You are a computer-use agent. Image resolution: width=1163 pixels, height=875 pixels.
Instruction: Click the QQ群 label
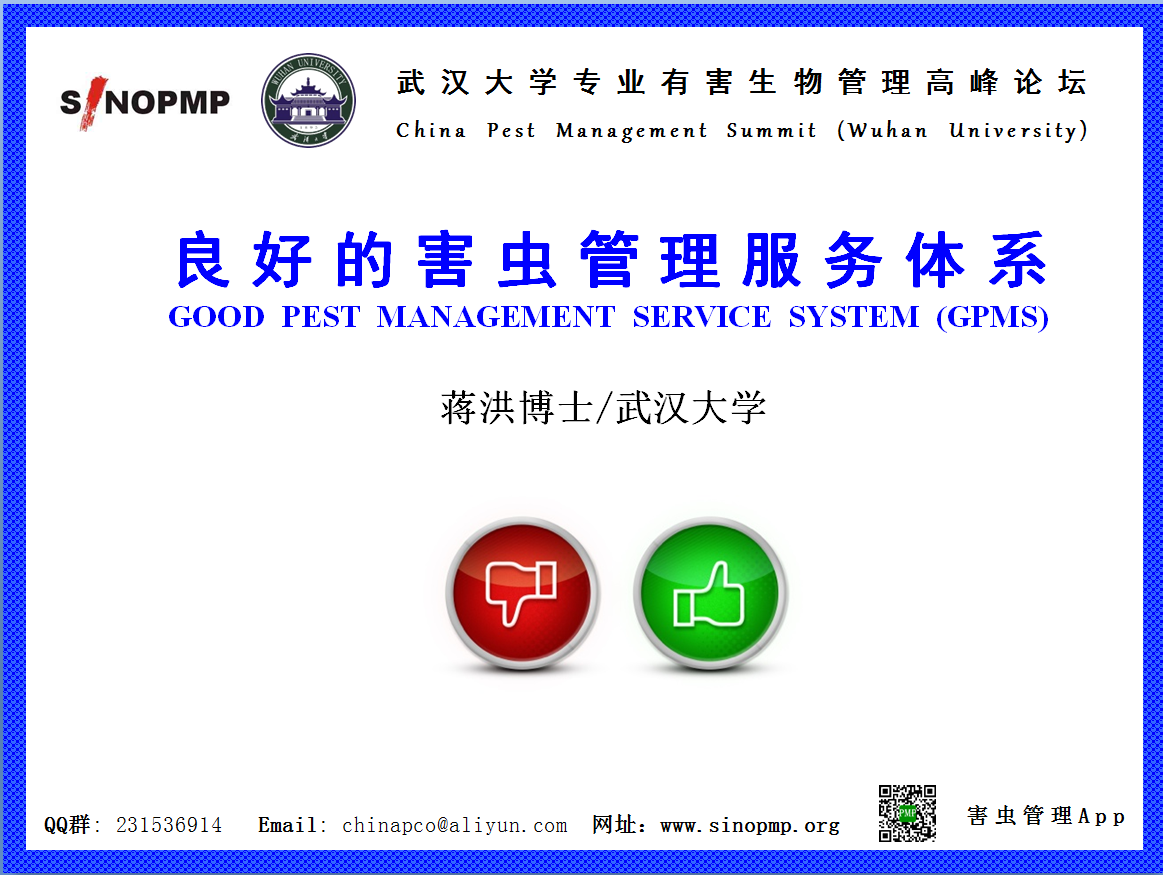67,825
